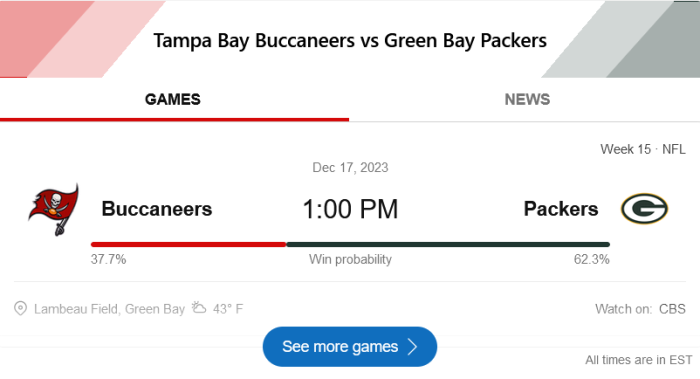Switch to the NEWS tab
This screenshot has width=700, height=379.
pos(527,99)
